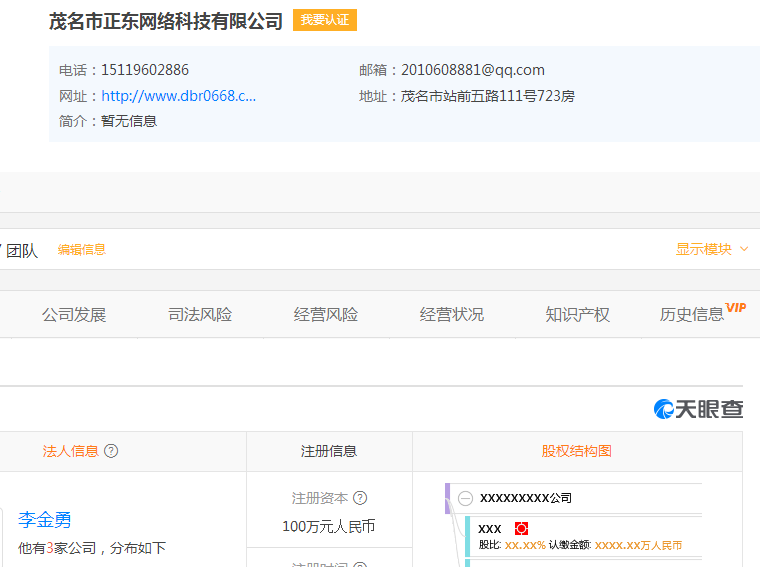The height and width of the screenshot is (567, 760).
Task: Switch to the 公司发展 tab
Action: (x=74, y=315)
